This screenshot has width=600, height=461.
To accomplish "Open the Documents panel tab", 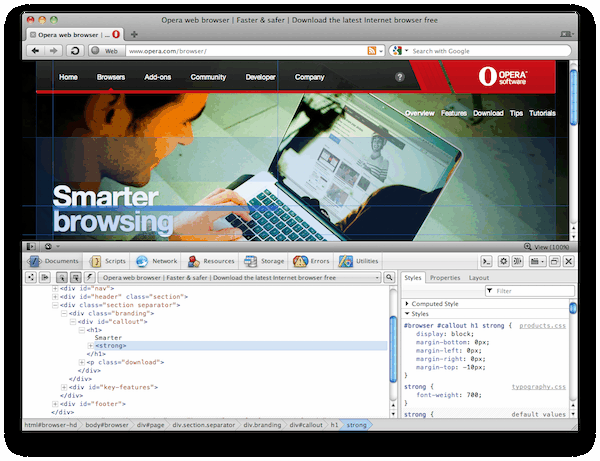I will [x=53, y=261].
